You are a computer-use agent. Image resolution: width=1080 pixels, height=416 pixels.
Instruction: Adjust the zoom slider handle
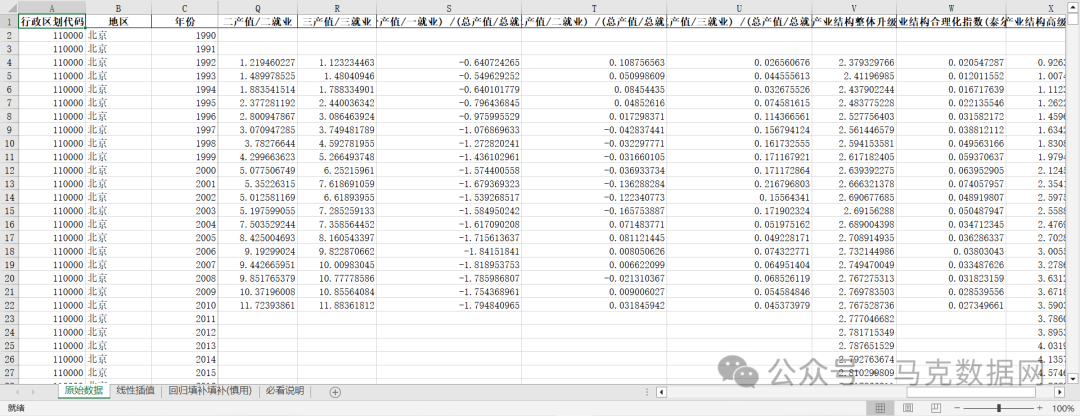(x=999, y=408)
